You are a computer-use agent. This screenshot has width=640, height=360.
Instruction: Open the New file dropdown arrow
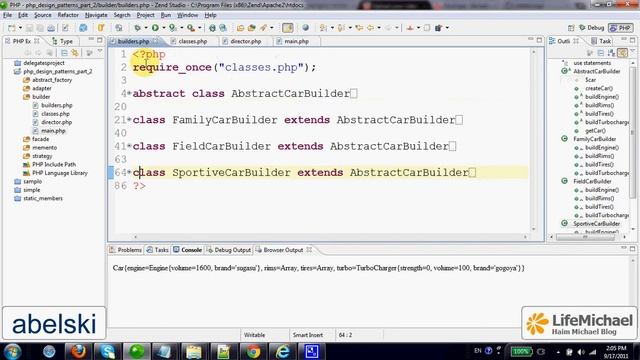20,28
